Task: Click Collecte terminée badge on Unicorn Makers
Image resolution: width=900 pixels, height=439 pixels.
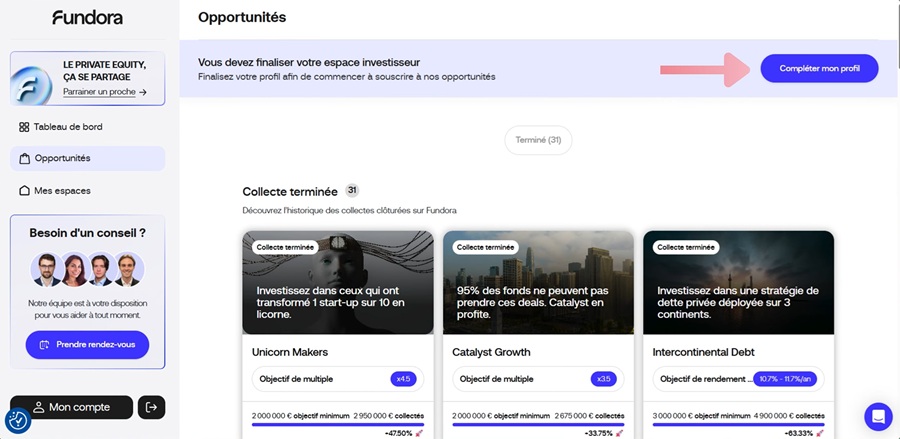Action: click(285, 247)
